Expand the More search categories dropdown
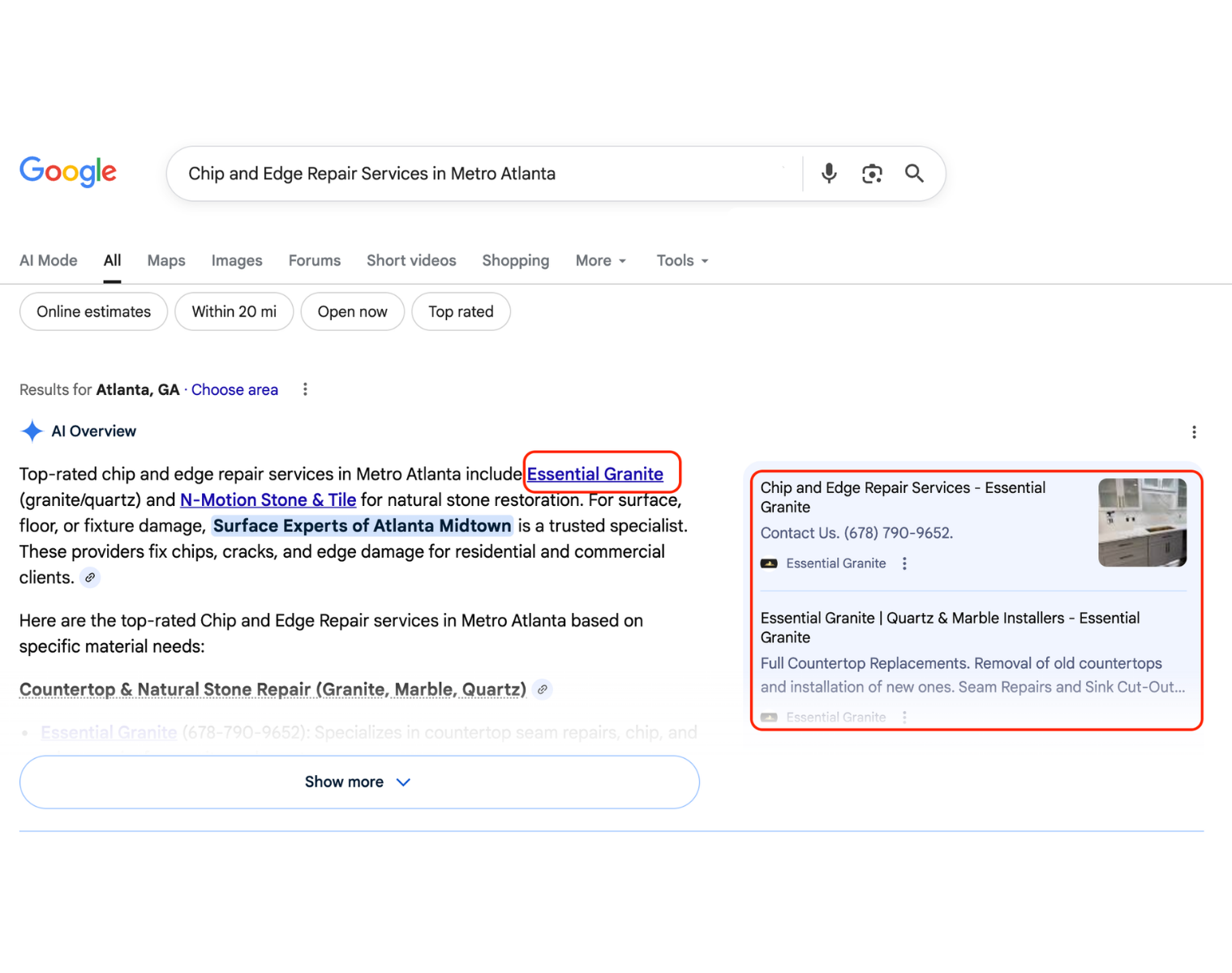1232x973 pixels. [600, 260]
